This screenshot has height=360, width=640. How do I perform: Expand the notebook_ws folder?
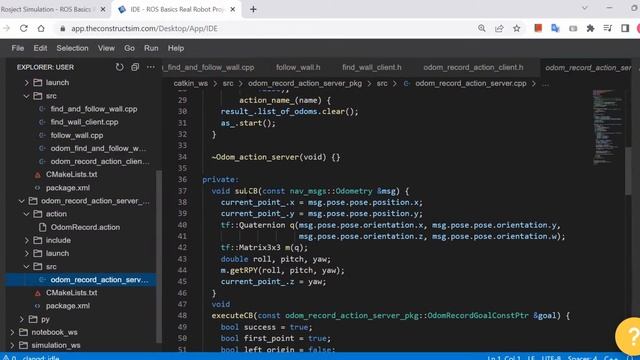point(12,332)
